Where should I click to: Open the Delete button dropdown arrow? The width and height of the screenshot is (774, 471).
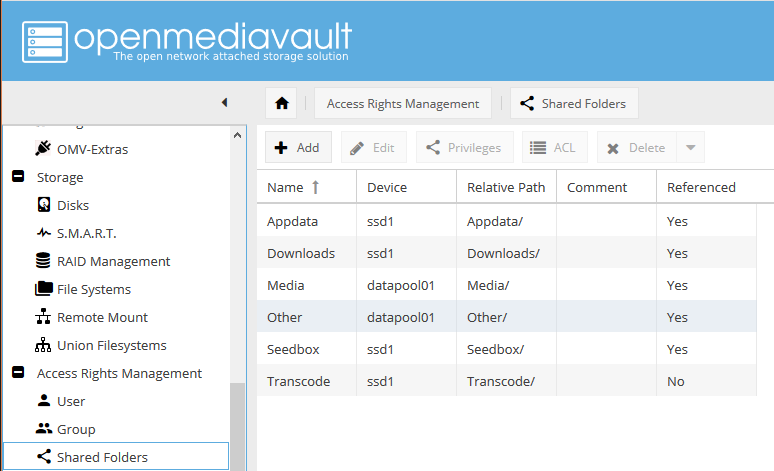(690, 147)
